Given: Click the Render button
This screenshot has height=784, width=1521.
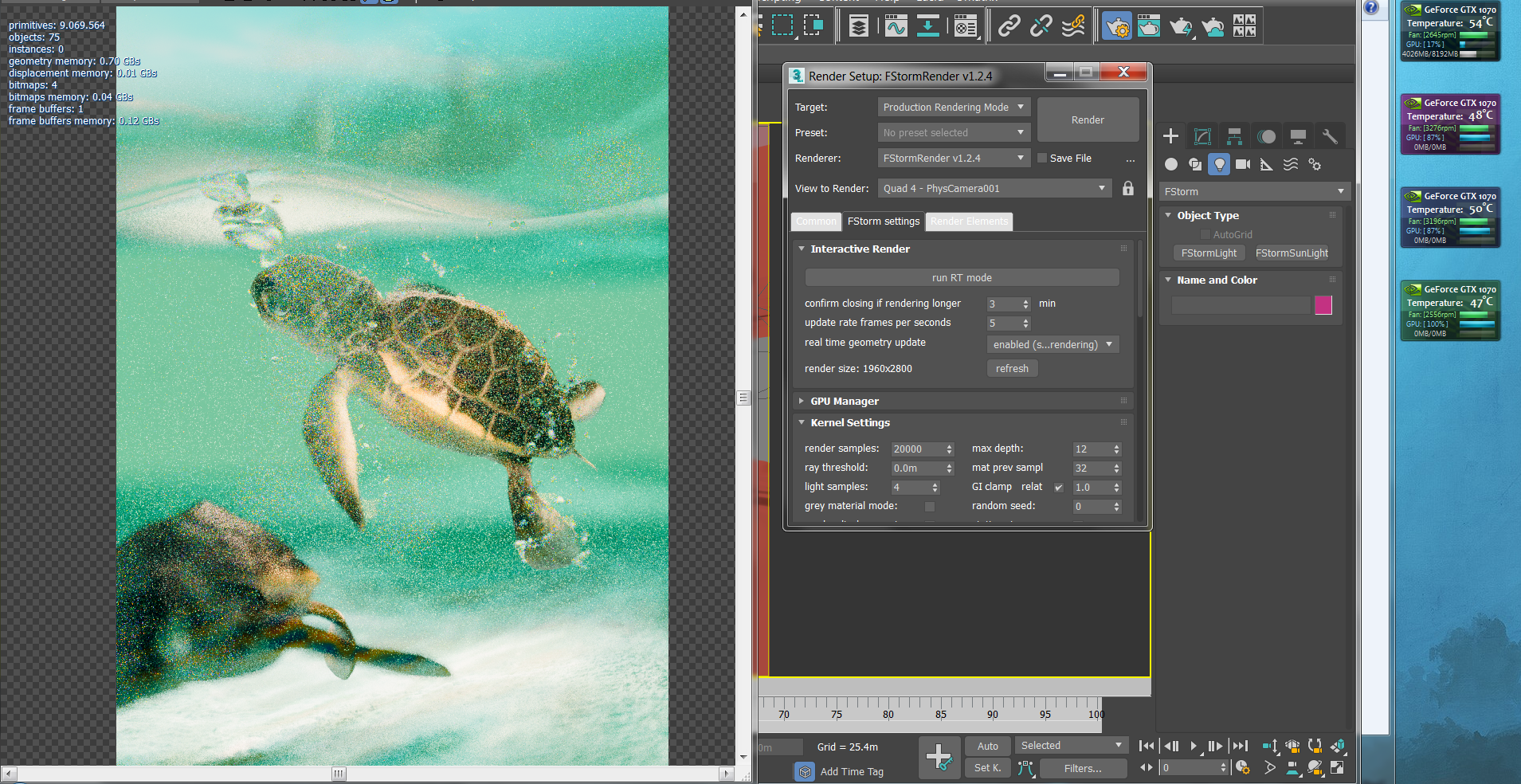Looking at the screenshot, I should [1088, 120].
